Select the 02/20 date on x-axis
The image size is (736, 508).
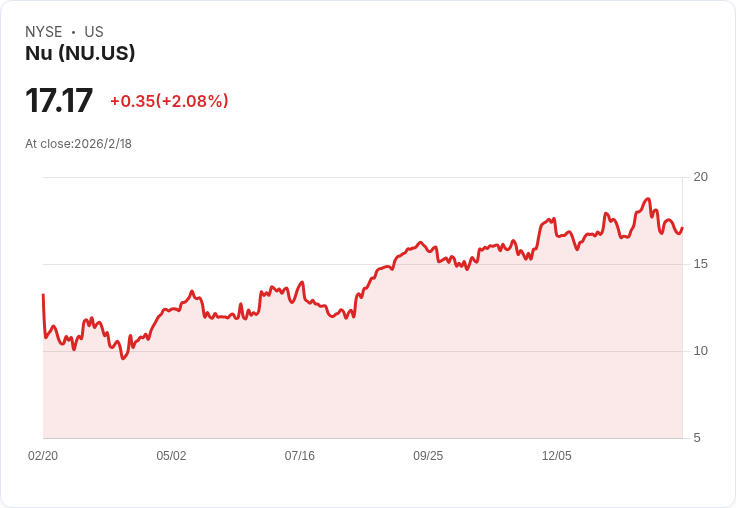pyautogui.click(x=43, y=456)
